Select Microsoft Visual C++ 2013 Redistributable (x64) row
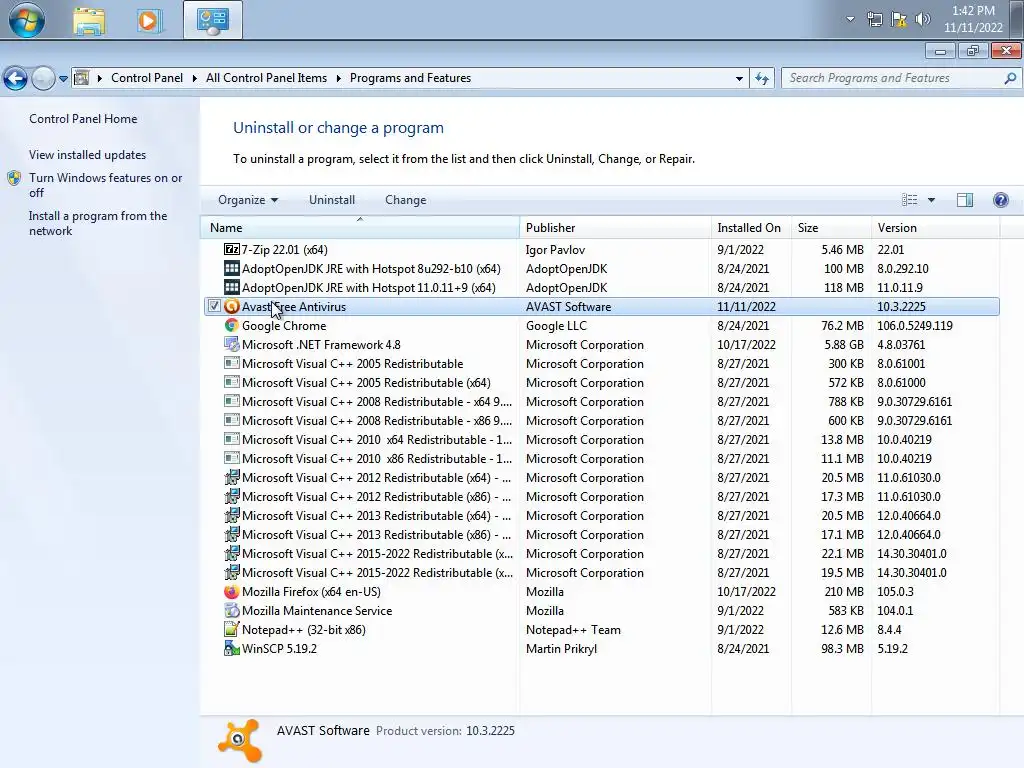This screenshot has width=1024, height=768. pos(601,515)
